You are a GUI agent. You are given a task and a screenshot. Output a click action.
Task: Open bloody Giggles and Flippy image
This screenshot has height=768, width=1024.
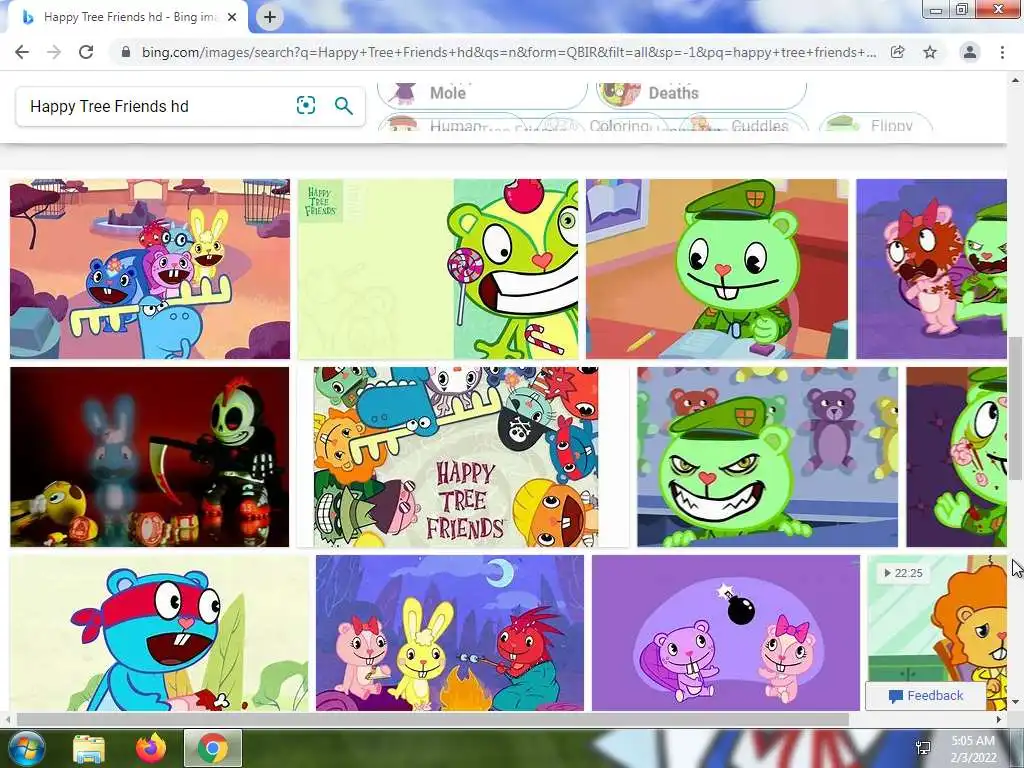coord(931,269)
